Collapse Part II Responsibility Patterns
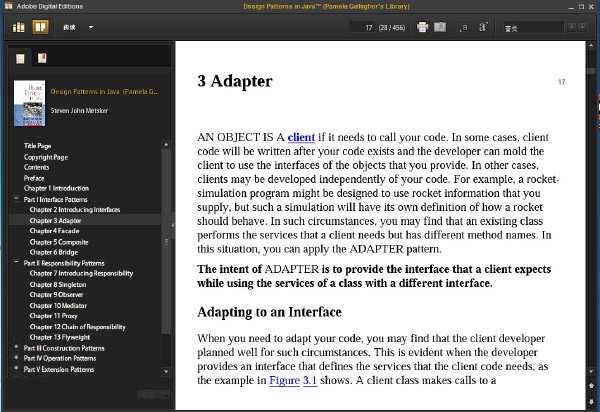The width and height of the screenshot is (600, 412). 16,262
